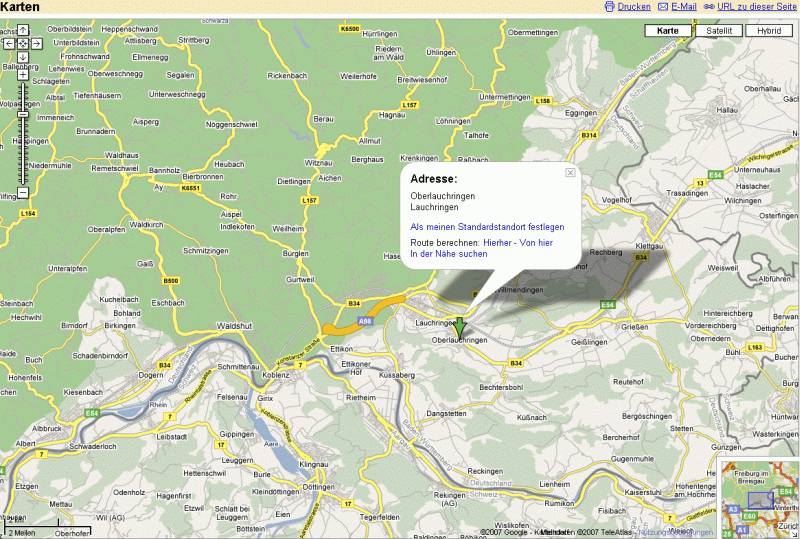This screenshot has width=800, height=539.
Task: Click the printer icon beside Drucken
Action: (609, 7)
